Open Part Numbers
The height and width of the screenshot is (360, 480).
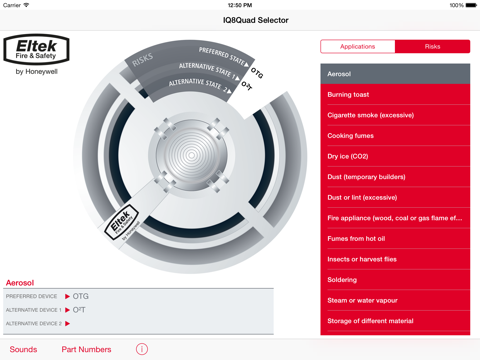pos(86,349)
